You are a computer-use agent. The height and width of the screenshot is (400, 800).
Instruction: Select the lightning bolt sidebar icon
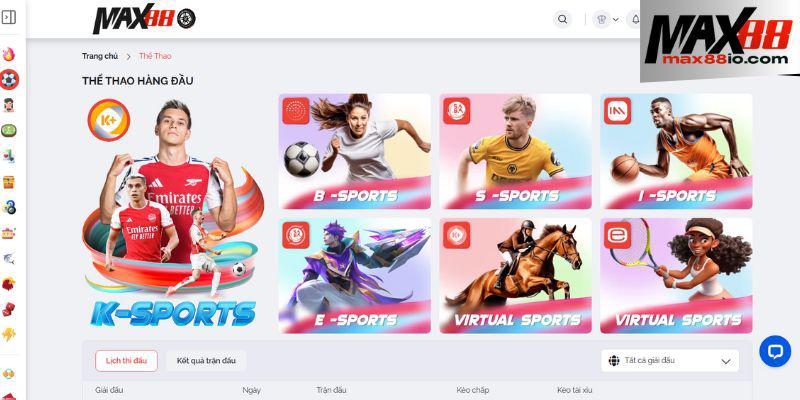click(x=9, y=335)
